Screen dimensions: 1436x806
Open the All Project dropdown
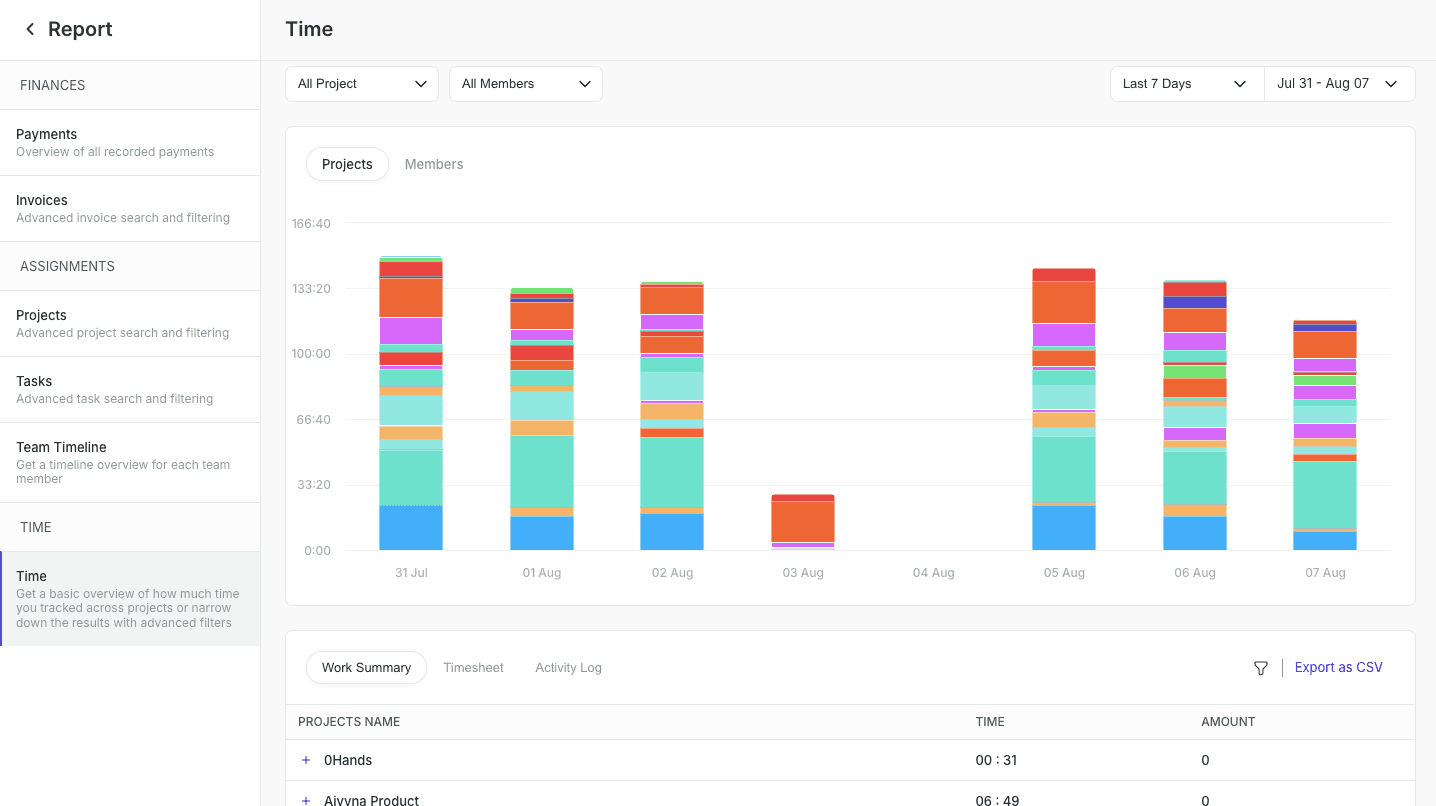(x=362, y=84)
